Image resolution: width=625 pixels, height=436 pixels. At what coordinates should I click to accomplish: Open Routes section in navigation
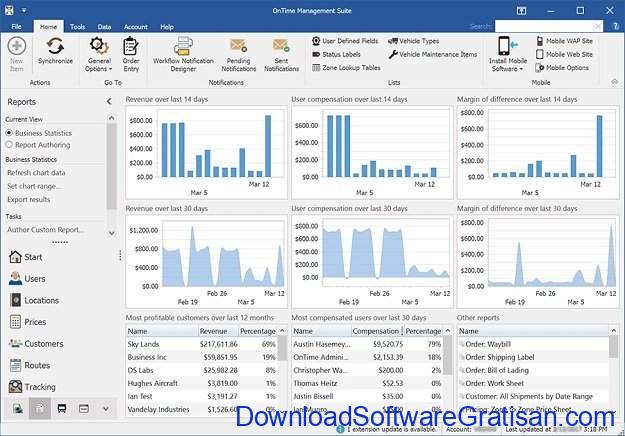(x=29, y=365)
